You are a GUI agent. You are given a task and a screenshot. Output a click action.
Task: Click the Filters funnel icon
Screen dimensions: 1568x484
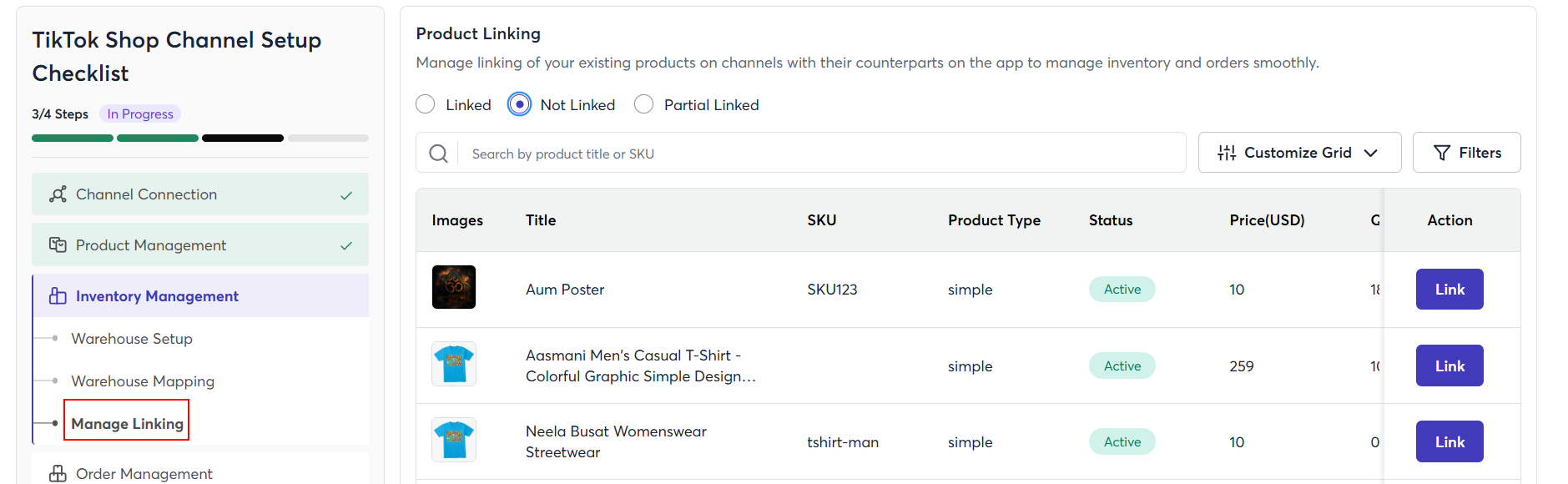click(x=1442, y=153)
